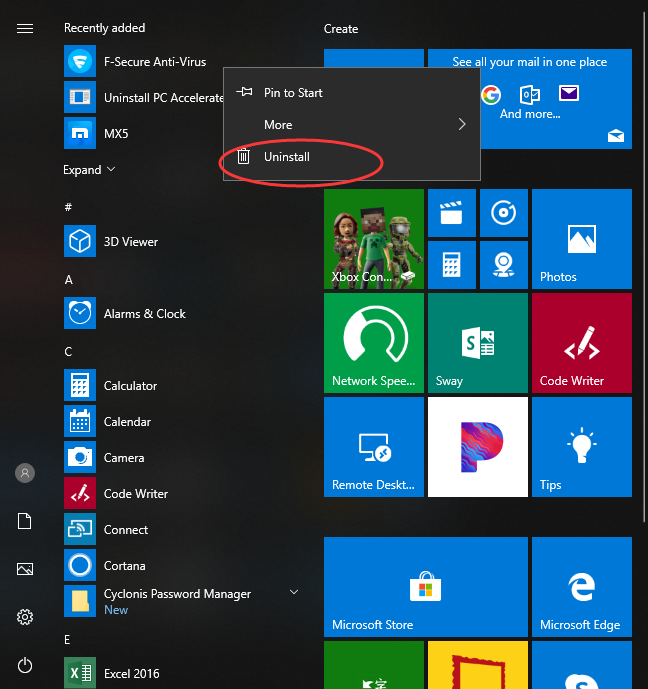The width and height of the screenshot is (648, 689).
Task: Open Microsoft Store tile
Action: click(426, 587)
